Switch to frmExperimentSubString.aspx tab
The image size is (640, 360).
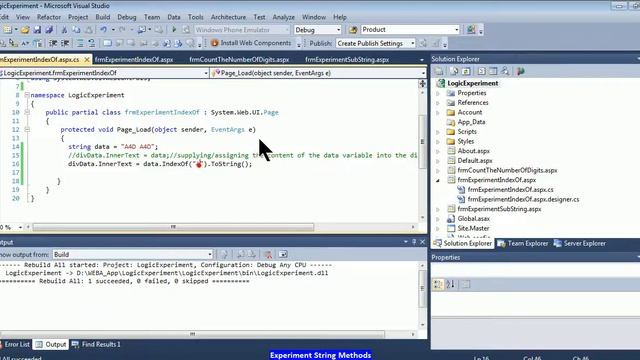coord(347,60)
